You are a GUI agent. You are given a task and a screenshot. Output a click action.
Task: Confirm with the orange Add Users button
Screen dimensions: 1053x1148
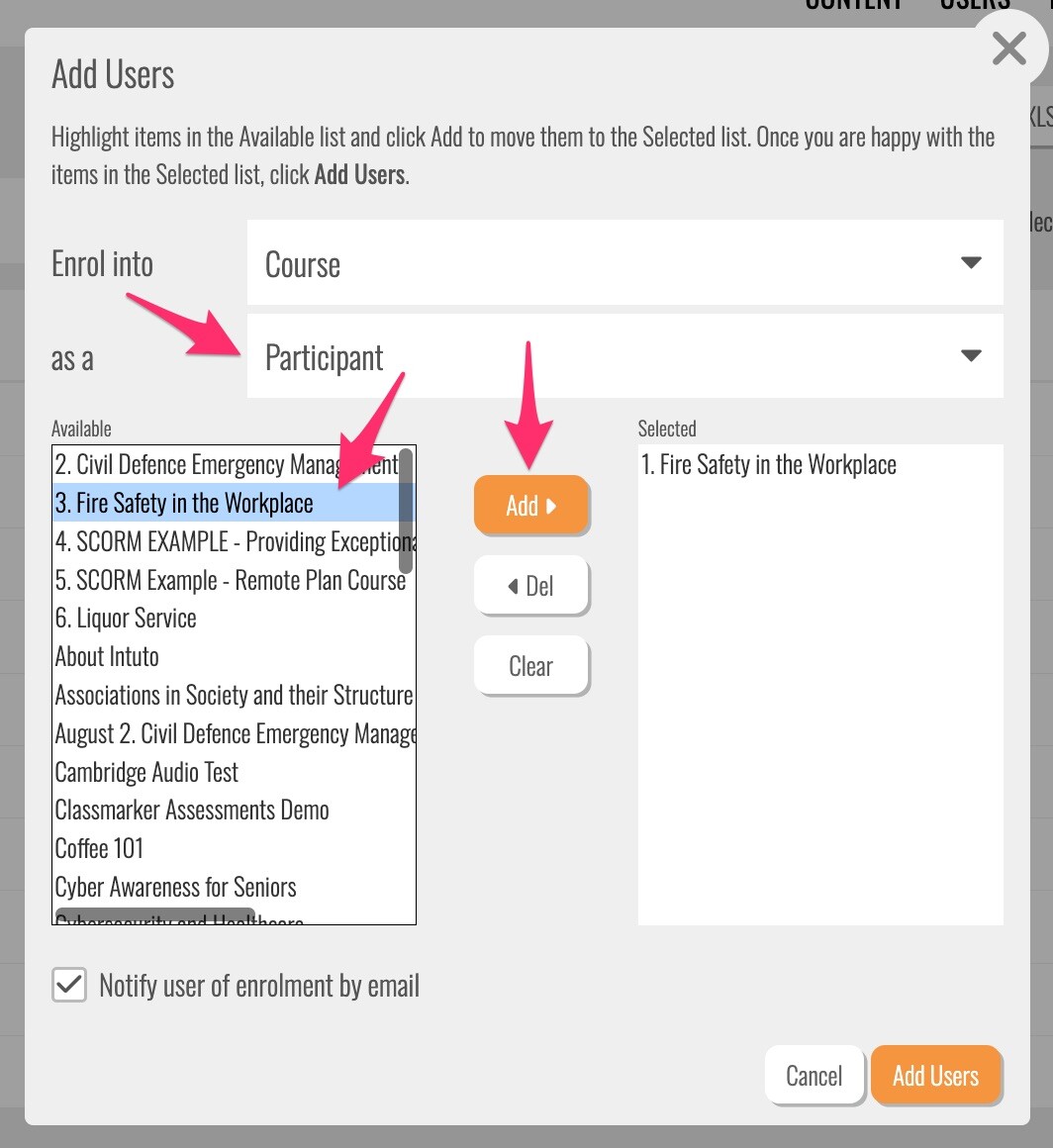coord(935,1076)
